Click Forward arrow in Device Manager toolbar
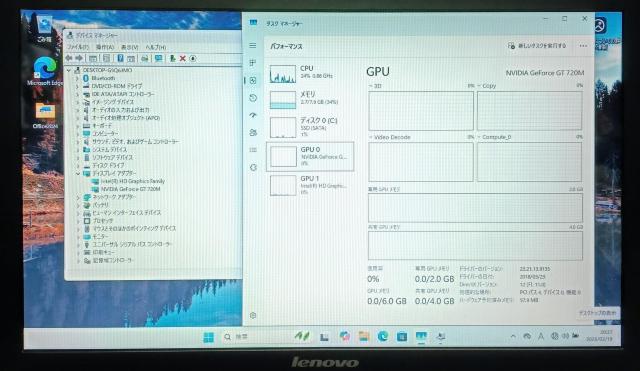Image resolution: width=640 pixels, height=371 pixels. tap(79, 58)
